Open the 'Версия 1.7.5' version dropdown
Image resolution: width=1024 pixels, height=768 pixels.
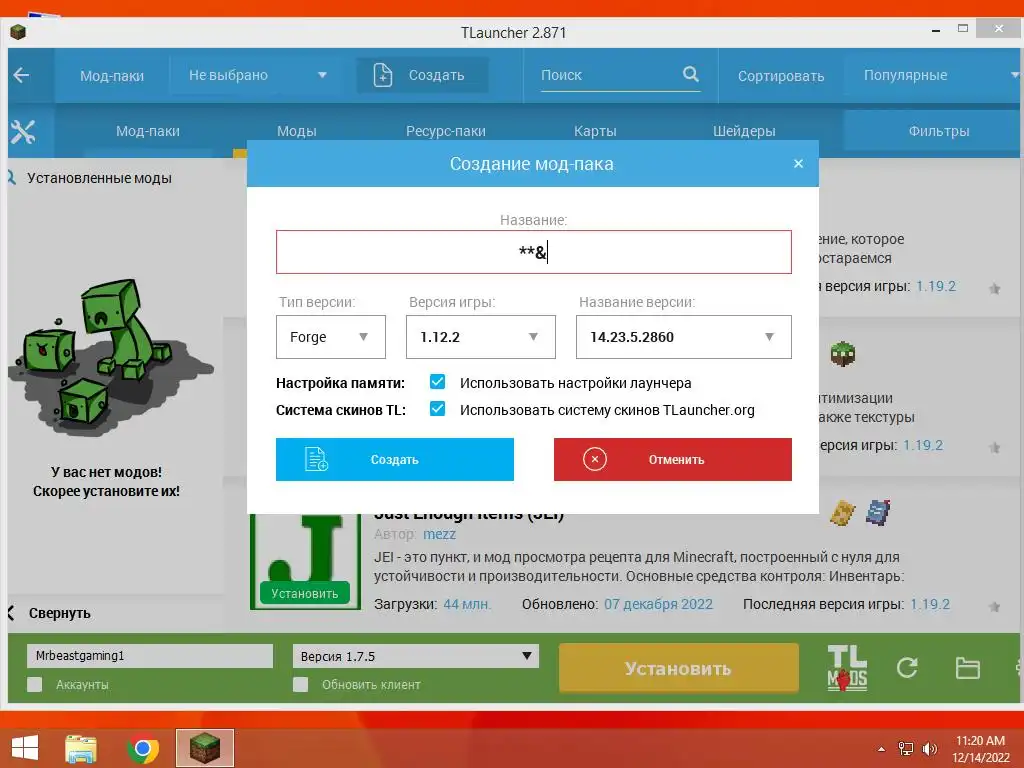pos(416,656)
